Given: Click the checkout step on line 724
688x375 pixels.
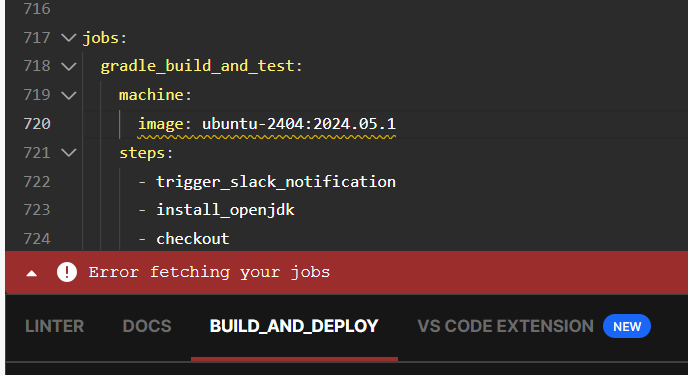Looking at the screenshot, I should coord(193,239).
